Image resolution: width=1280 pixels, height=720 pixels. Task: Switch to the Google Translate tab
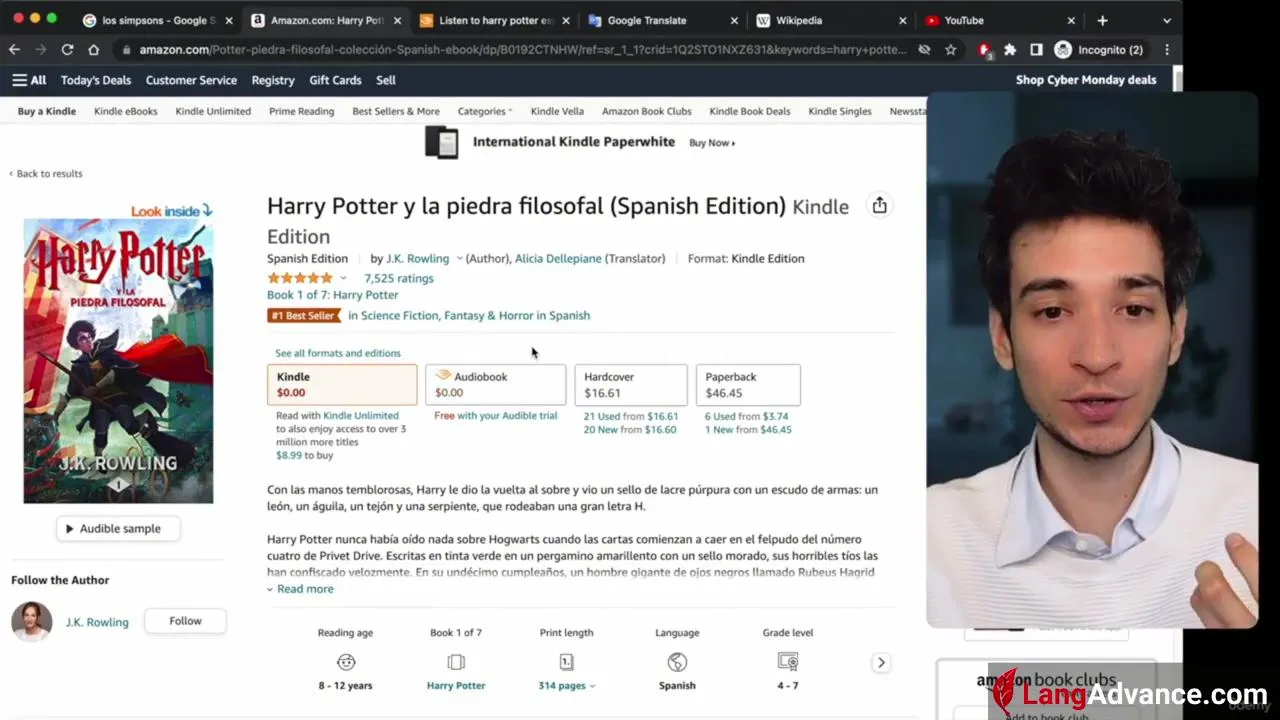(660, 20)
